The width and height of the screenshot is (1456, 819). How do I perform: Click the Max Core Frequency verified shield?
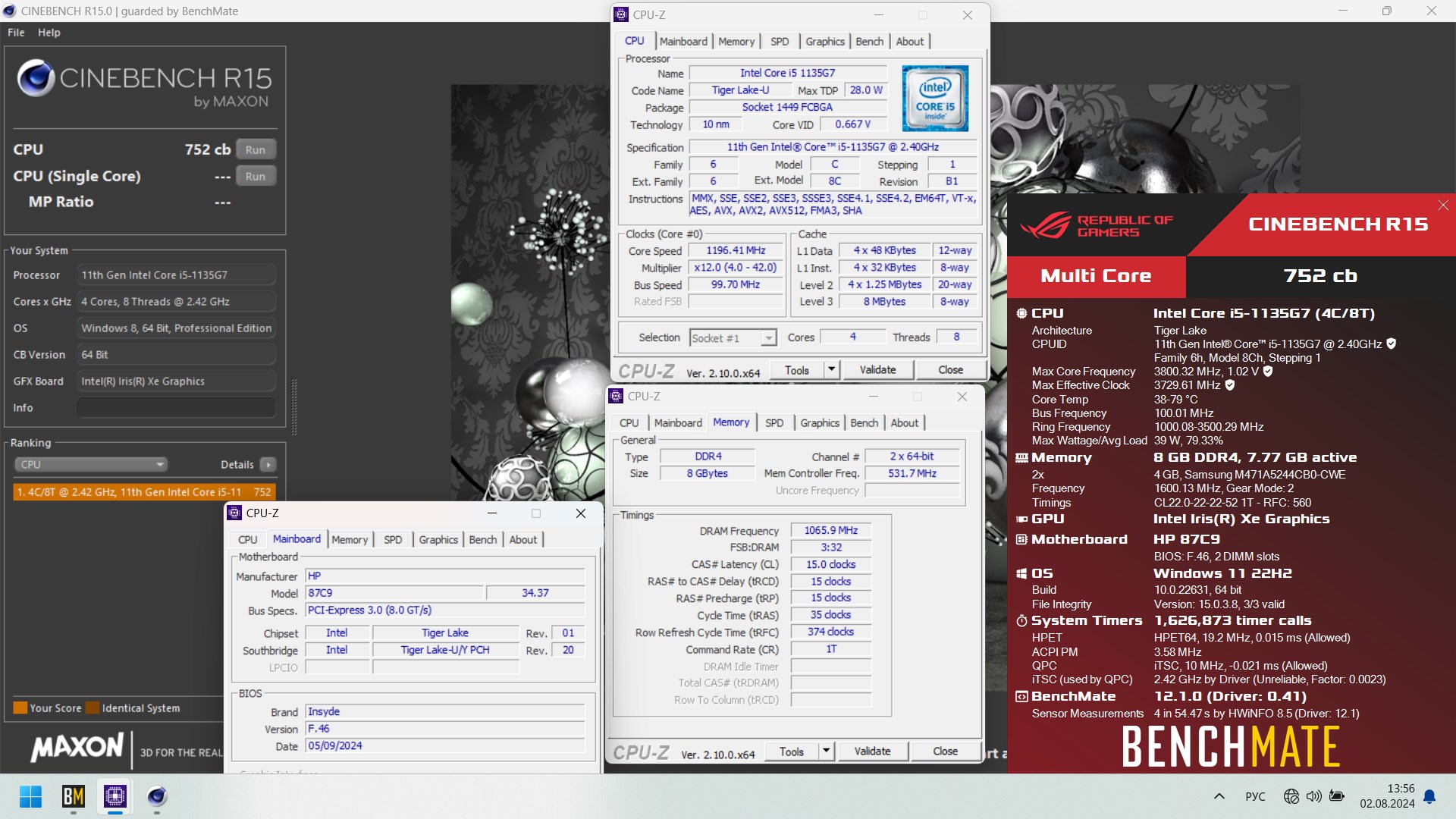pyautogui.click(x=1268, y=372)
